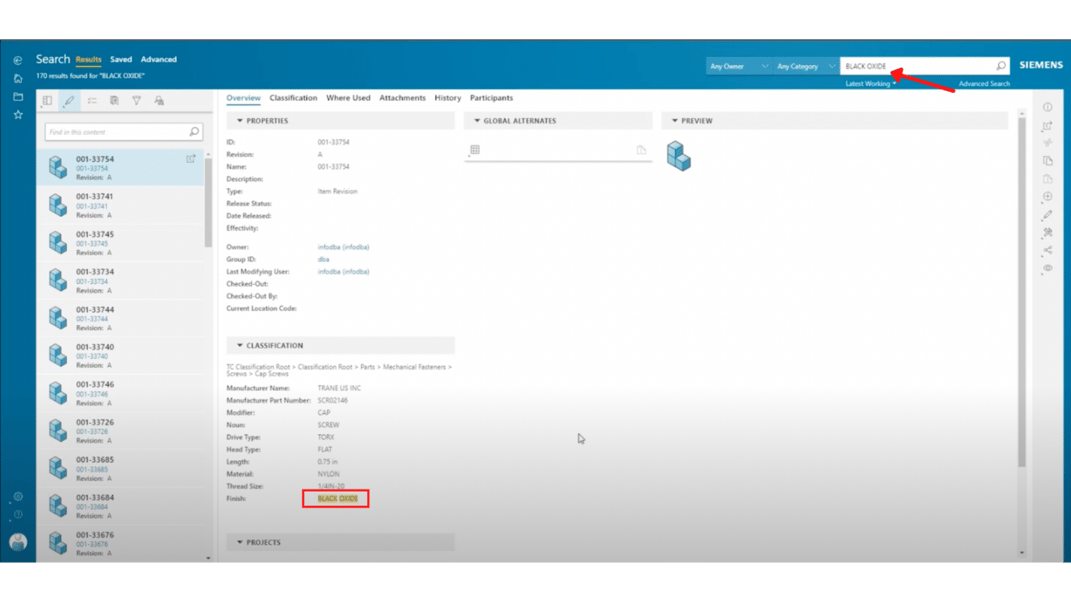The image size is (1071, 602).
Task: Select the add (+) icon in right sidebar
Action: 1046,196
